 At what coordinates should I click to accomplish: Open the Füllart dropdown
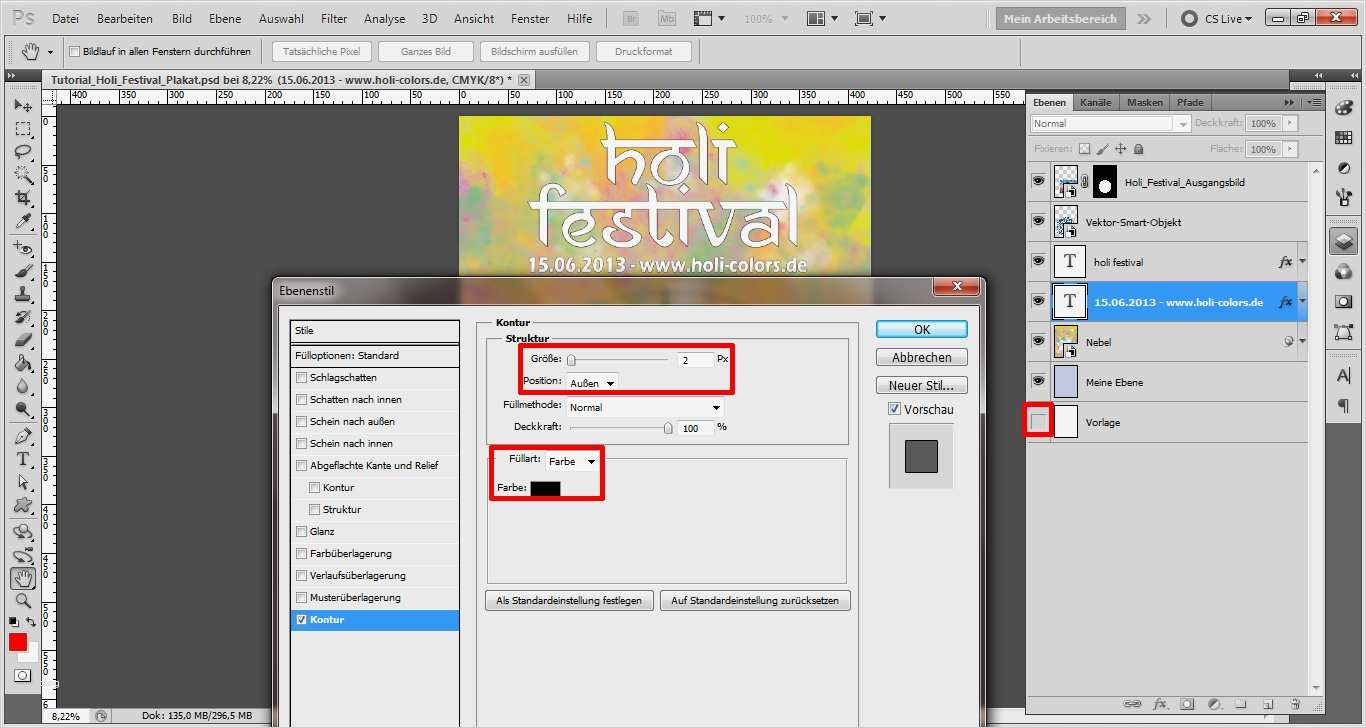coord(571,461)
